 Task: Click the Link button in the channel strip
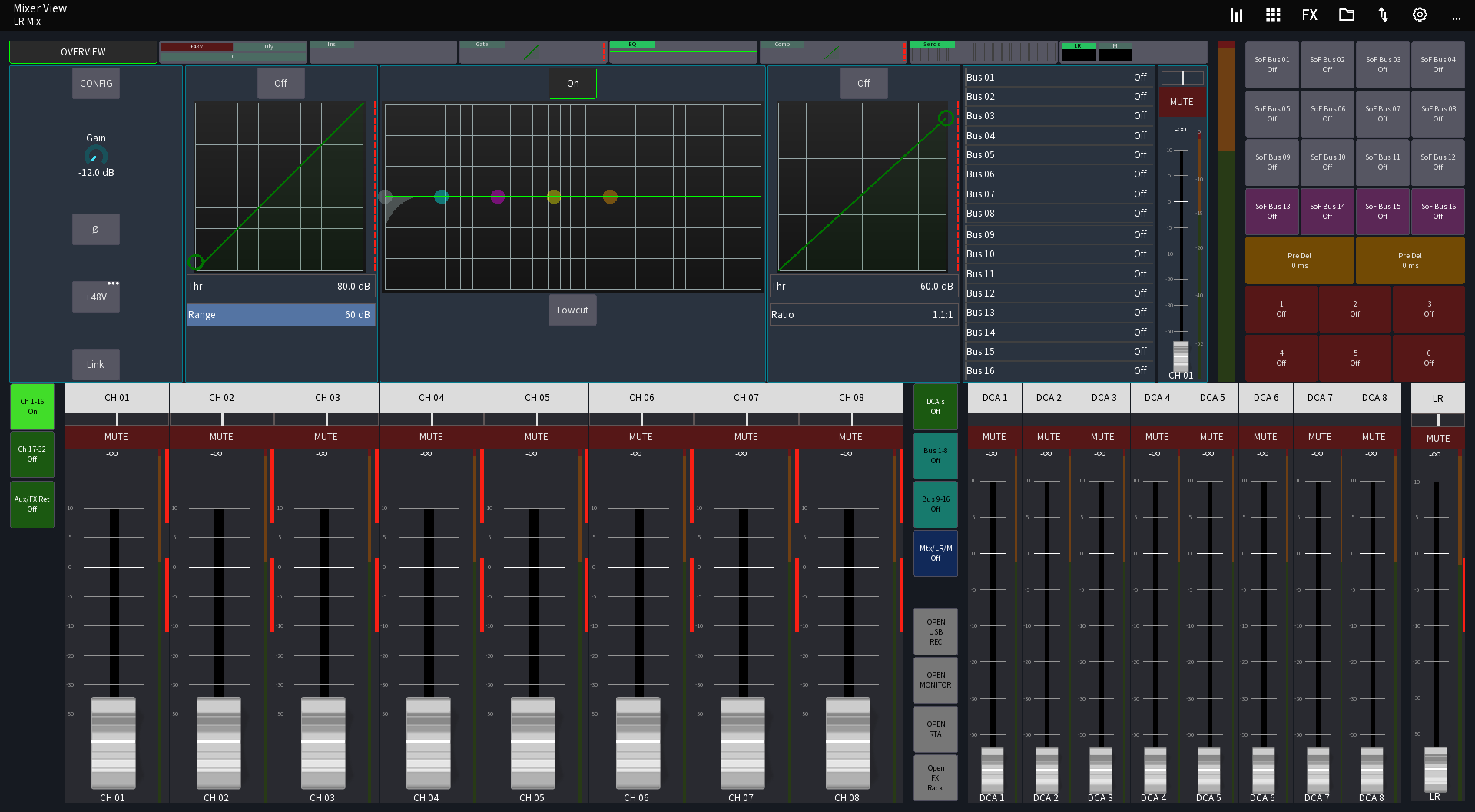pyautogui.click(x=95, y=364)
